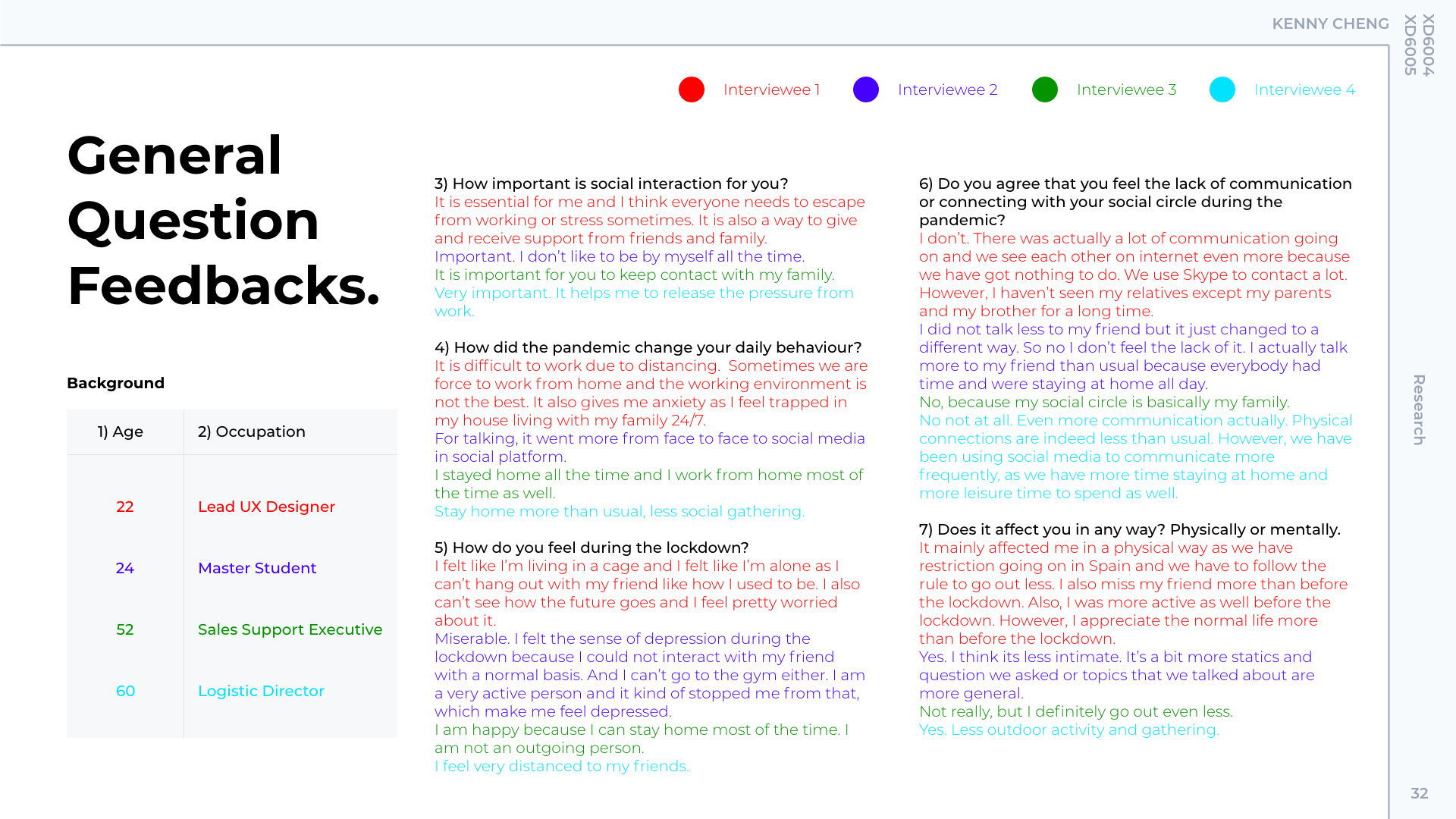The height and width of the screenshot is (819, 1456).
Task: Select the 'Interviewee 4' legend label
Action: click(x=1304, y=89)
